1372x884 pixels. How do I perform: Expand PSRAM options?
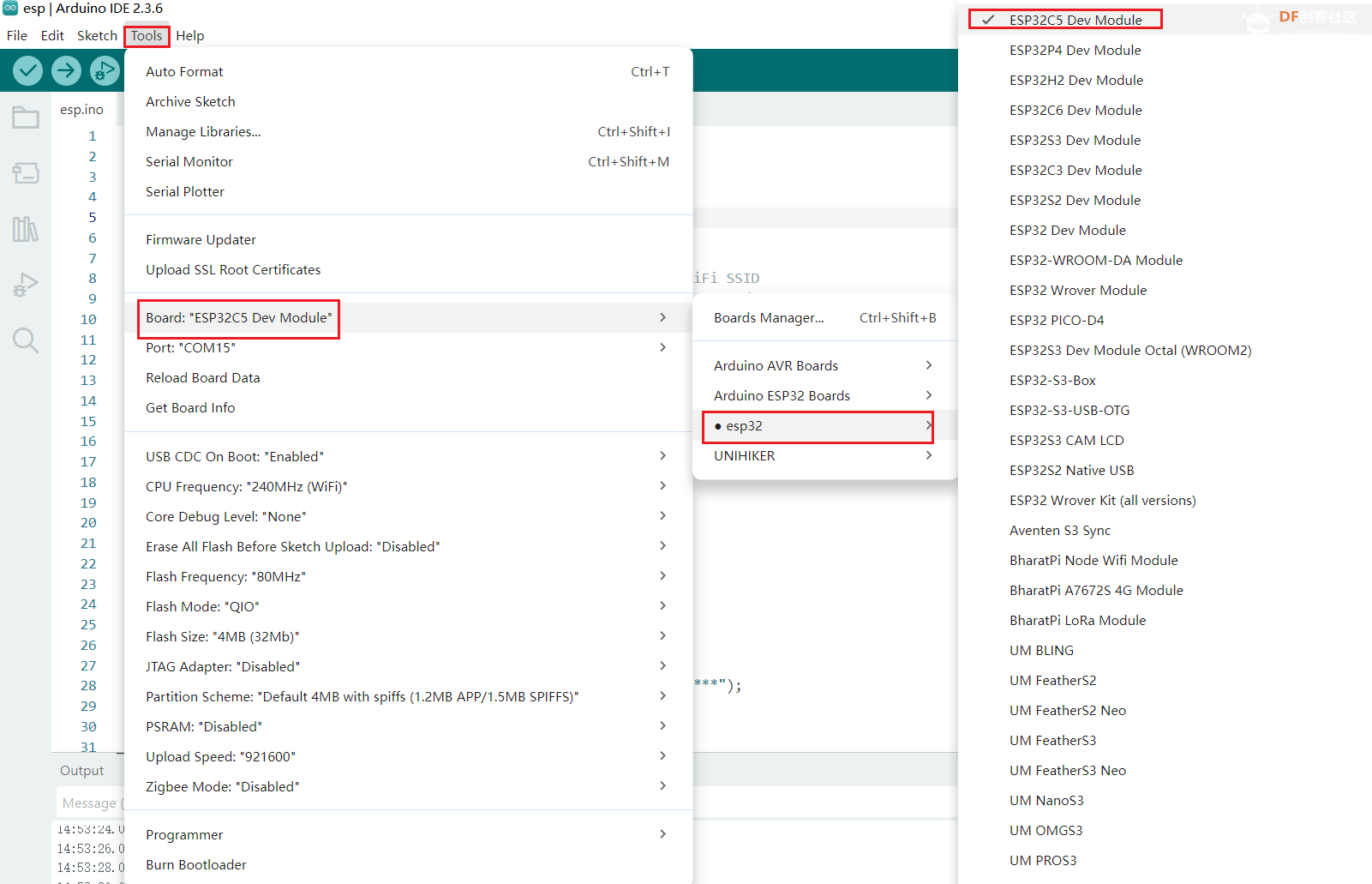tap(408, 727)
